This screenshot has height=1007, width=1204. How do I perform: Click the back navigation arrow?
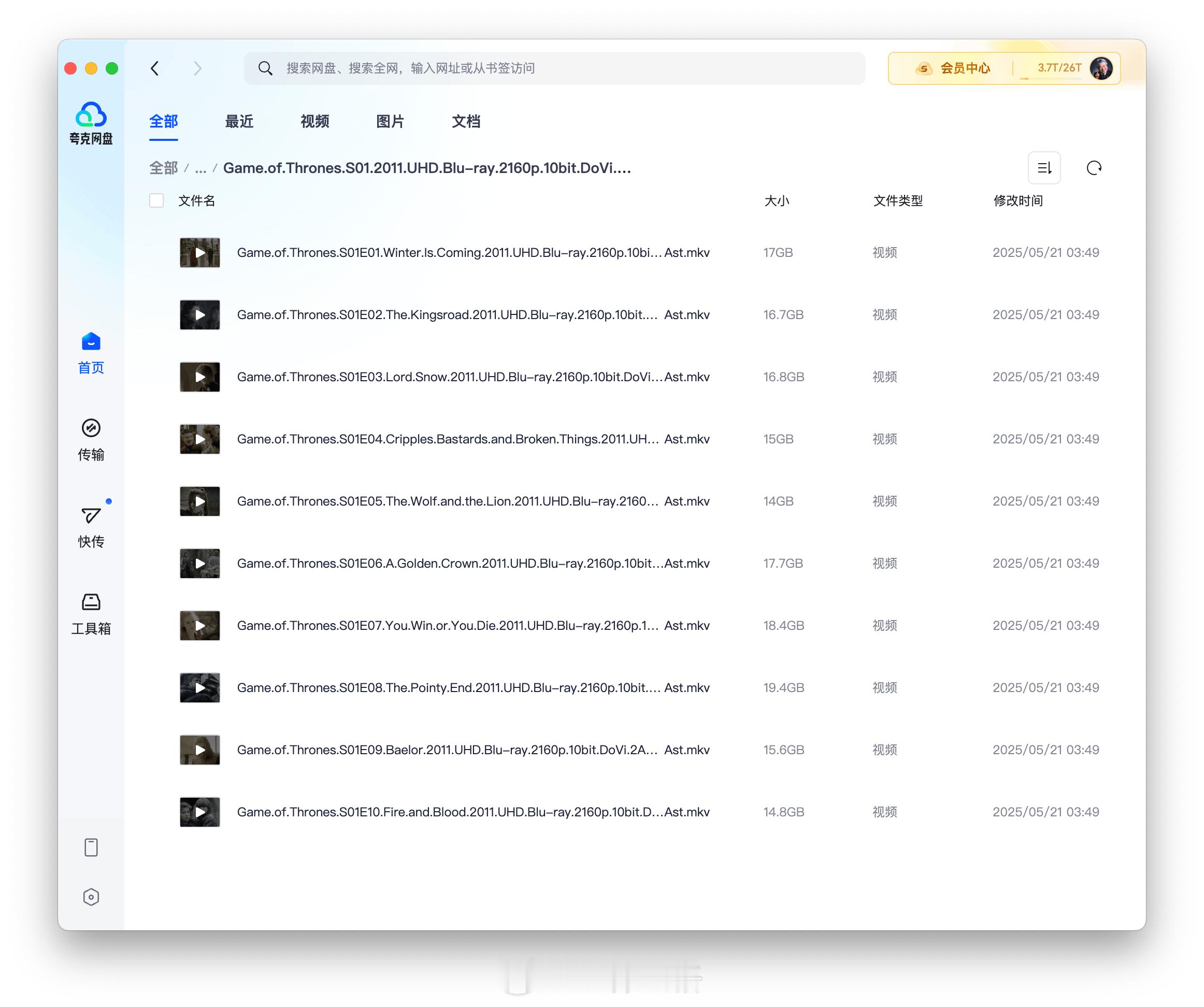pyautogui.click(x=155, y=68)
